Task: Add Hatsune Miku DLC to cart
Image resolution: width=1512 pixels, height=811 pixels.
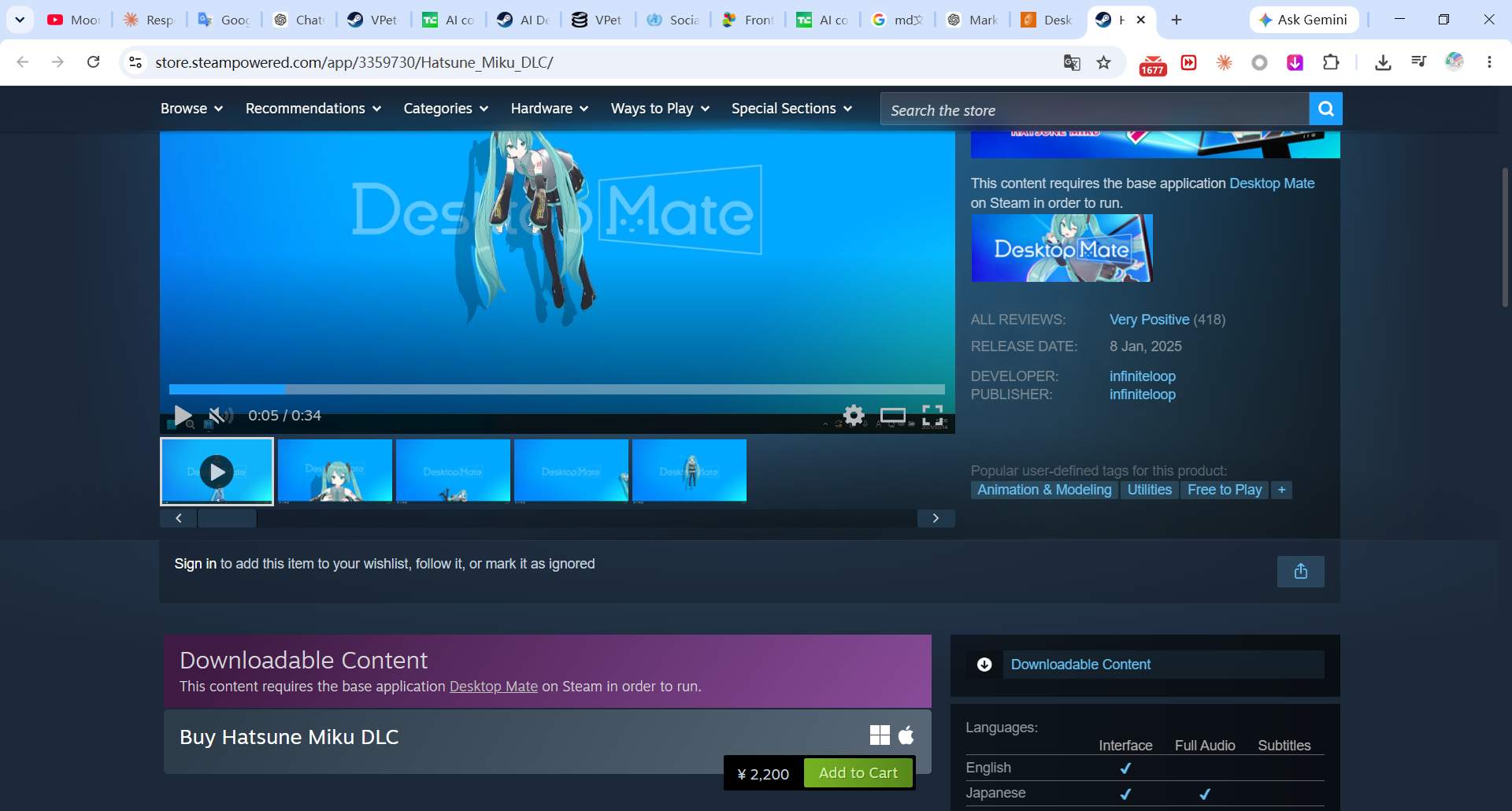Action: (x=858, y=773)
